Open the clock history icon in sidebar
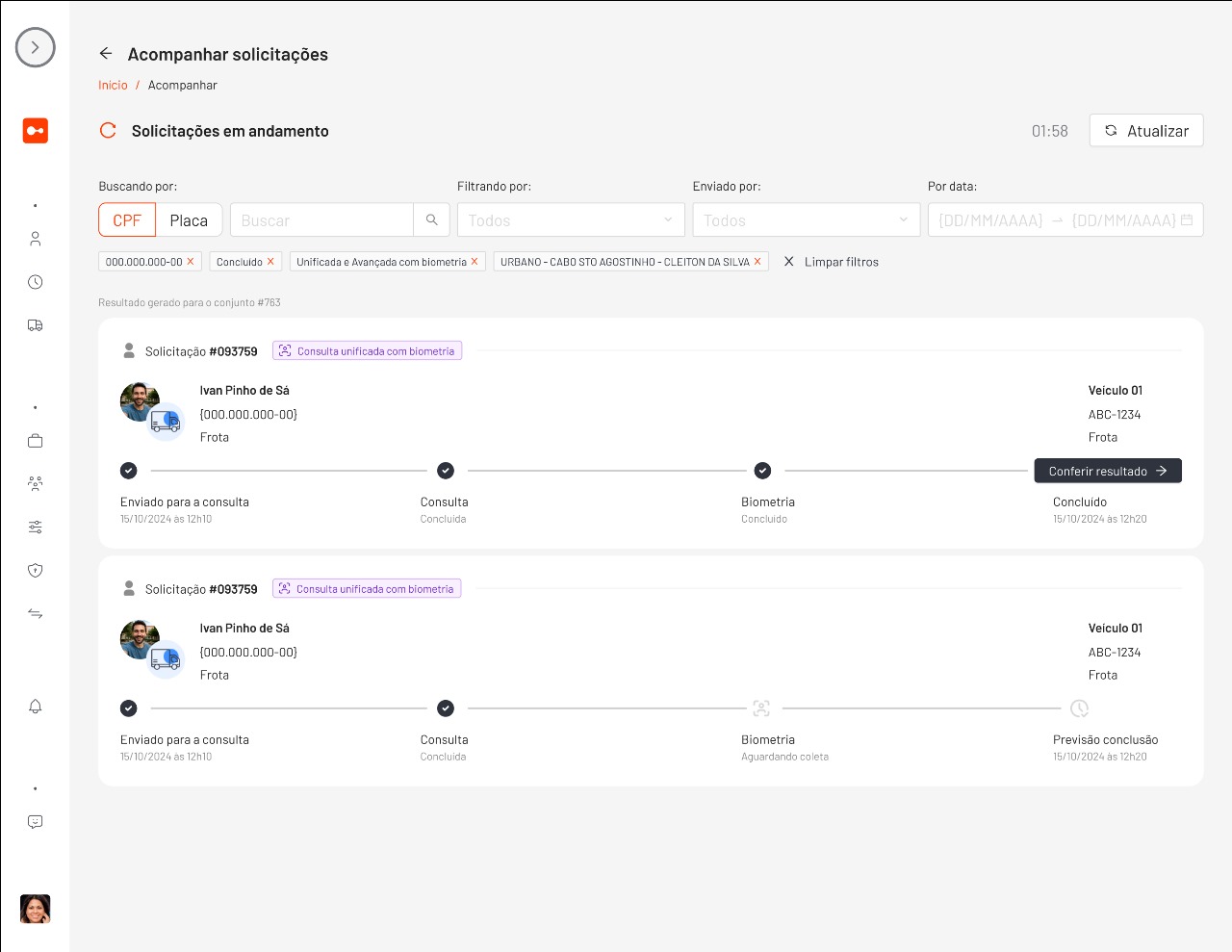This screenshot has height=952, width=1232. point(36,282)
